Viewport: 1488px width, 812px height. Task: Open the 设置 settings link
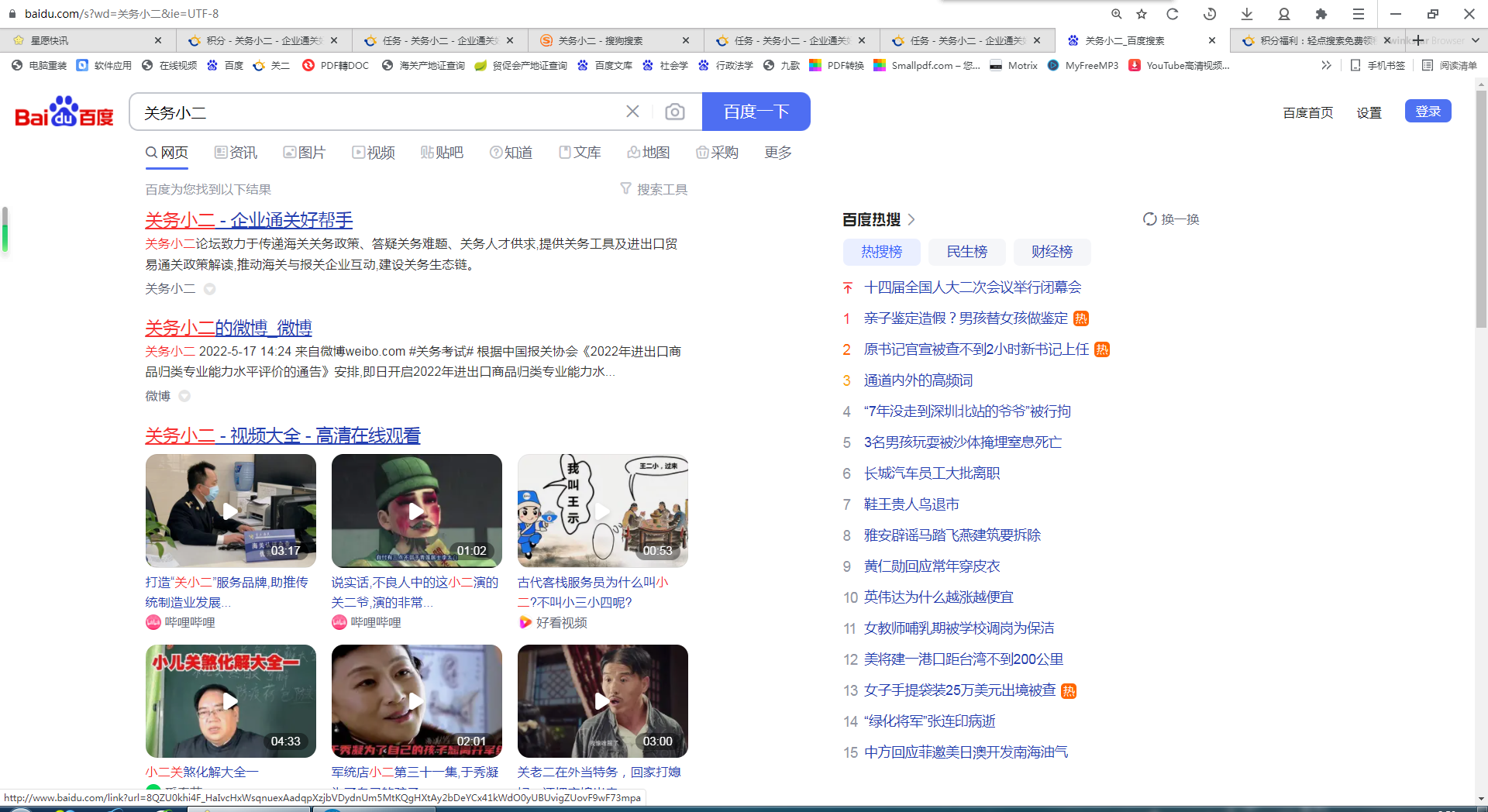coord(1369,113)
